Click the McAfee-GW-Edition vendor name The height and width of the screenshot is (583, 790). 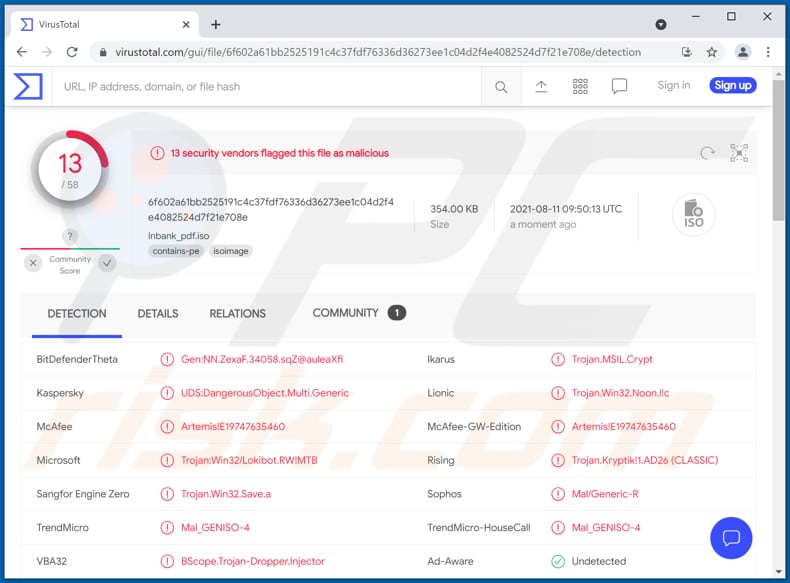pos(474,426)
